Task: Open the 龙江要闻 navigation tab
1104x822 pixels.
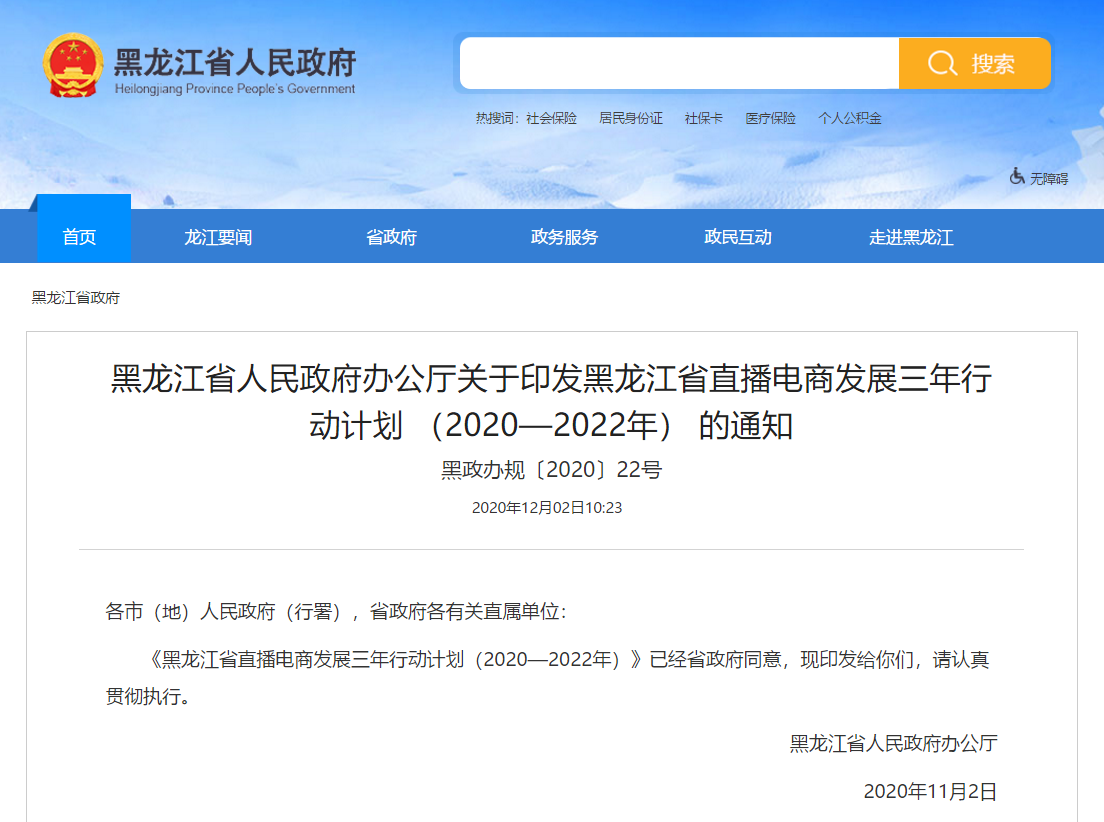Action: pyautogui.click(x=218, y=237)
